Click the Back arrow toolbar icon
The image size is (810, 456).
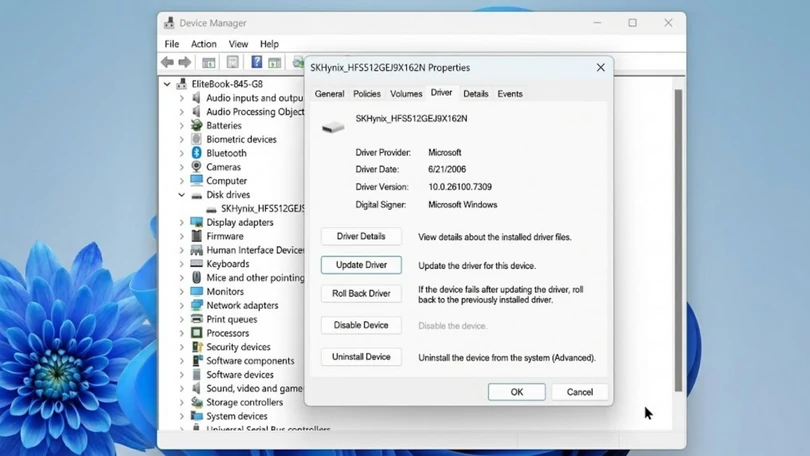coord(167,62)
